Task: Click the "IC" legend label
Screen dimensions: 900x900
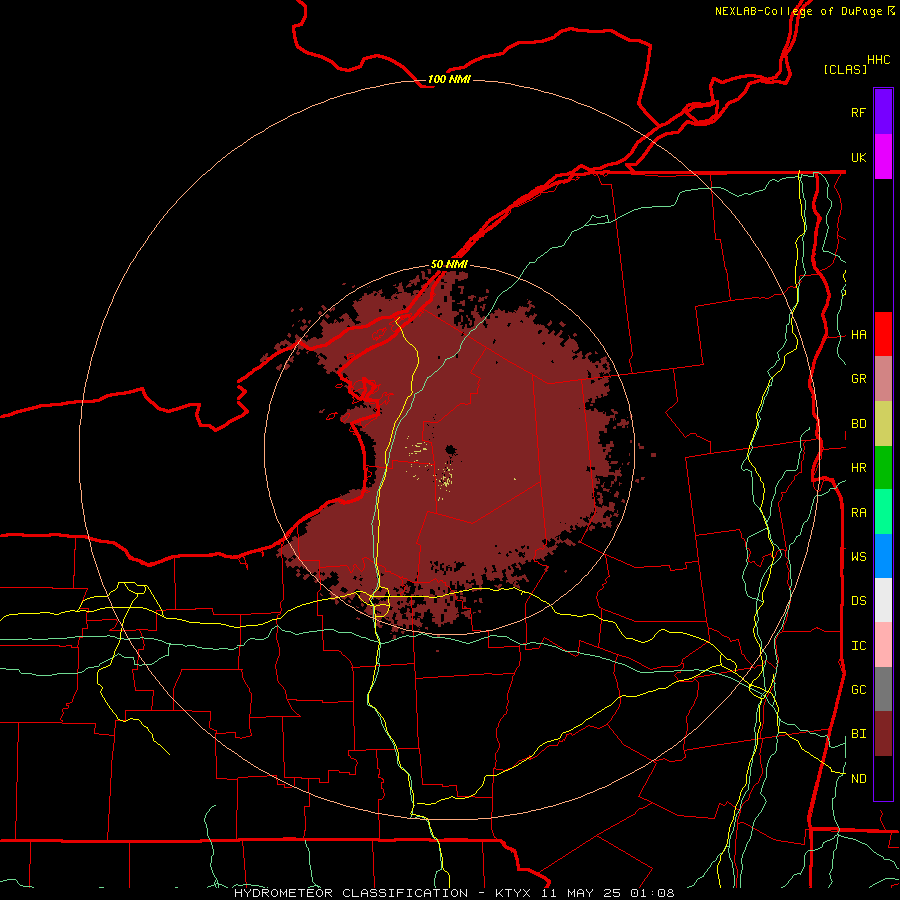Action: [x=858, y=646]
